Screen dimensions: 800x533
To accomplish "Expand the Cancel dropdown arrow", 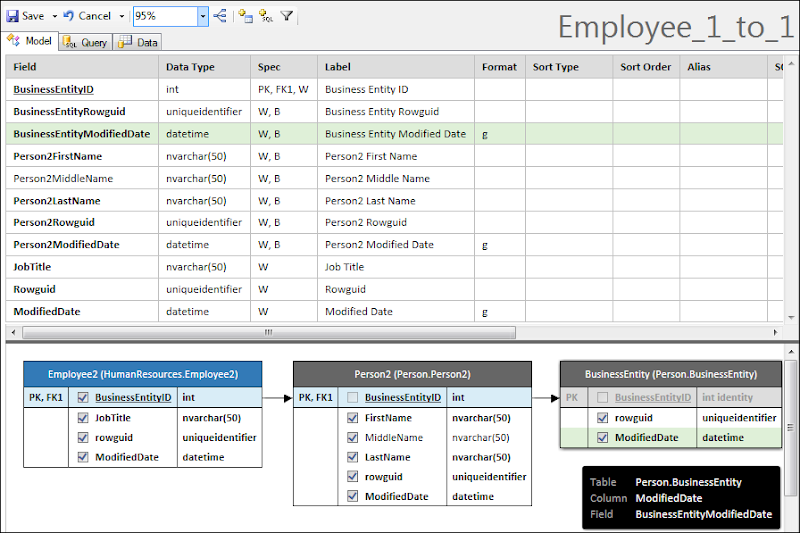I will pyautogui.click(x=121, y=16).
